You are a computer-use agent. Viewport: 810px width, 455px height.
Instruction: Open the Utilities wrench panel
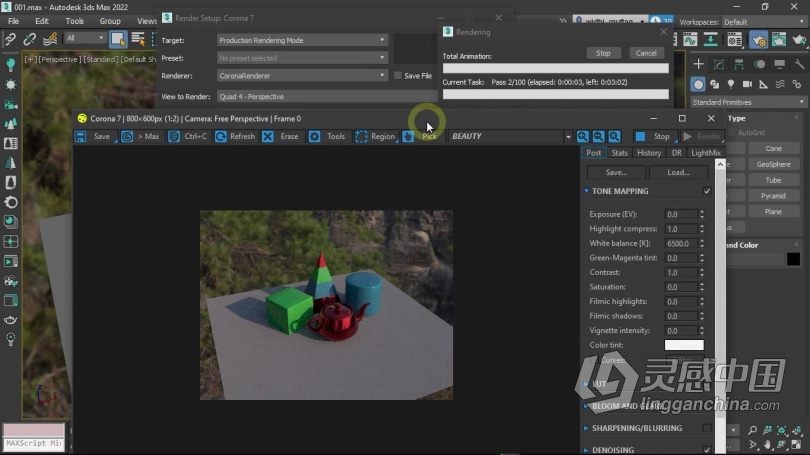click(799, 64)
